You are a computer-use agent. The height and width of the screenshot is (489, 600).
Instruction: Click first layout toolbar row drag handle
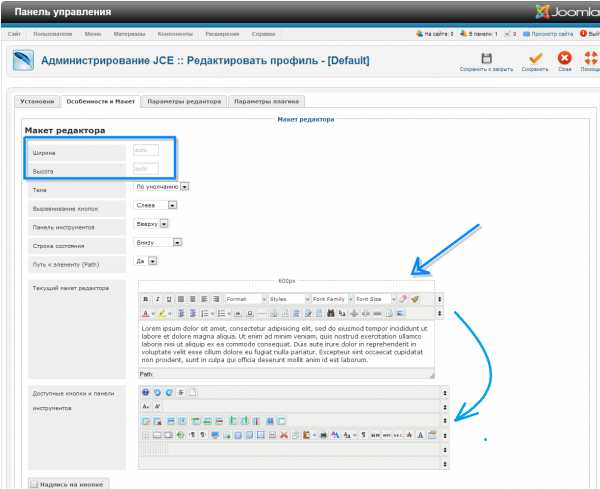point(440,299)
